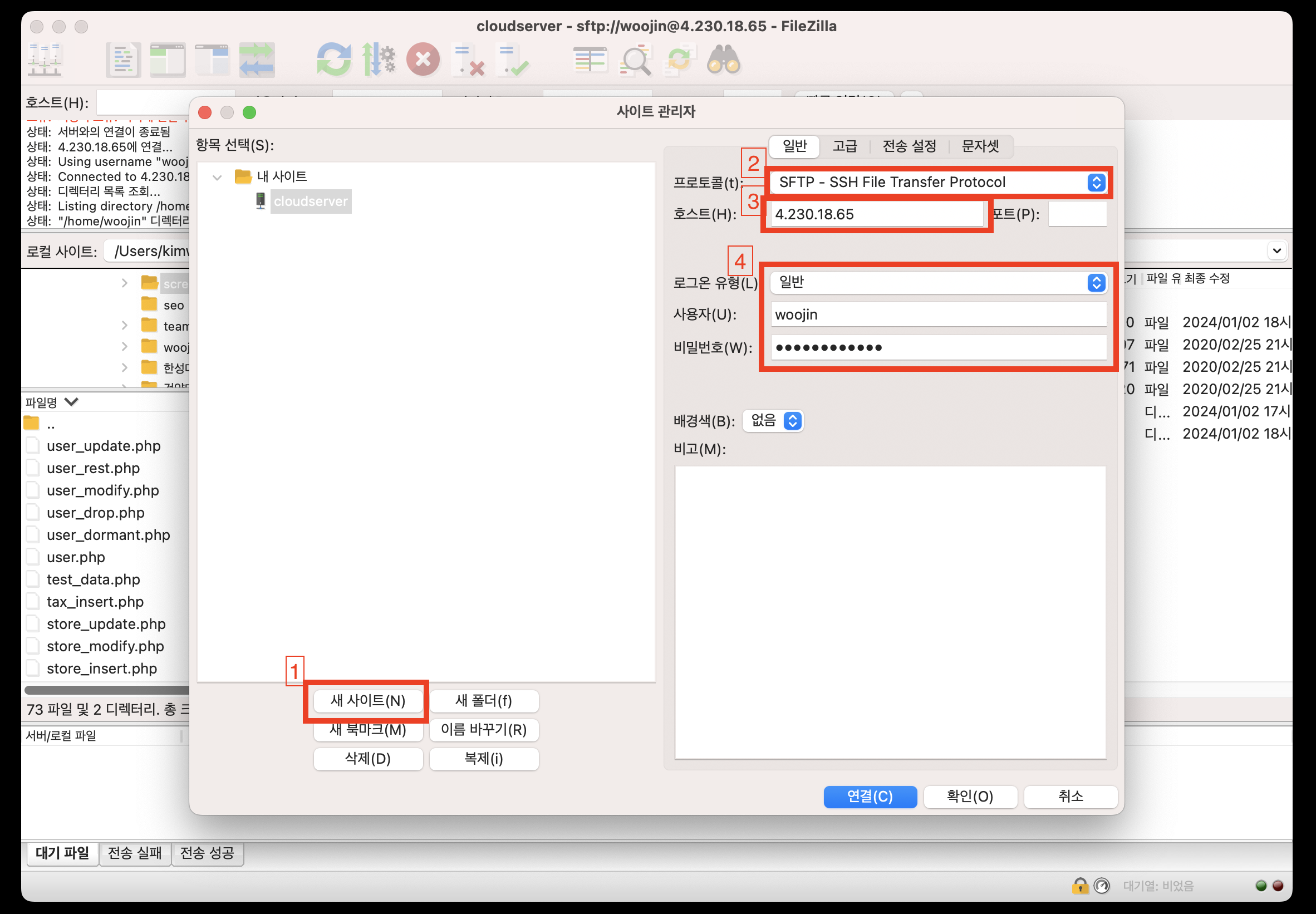Switch to the 전송 설정 tab
The height and width of the screenshot is (914, 1316).
909,146
